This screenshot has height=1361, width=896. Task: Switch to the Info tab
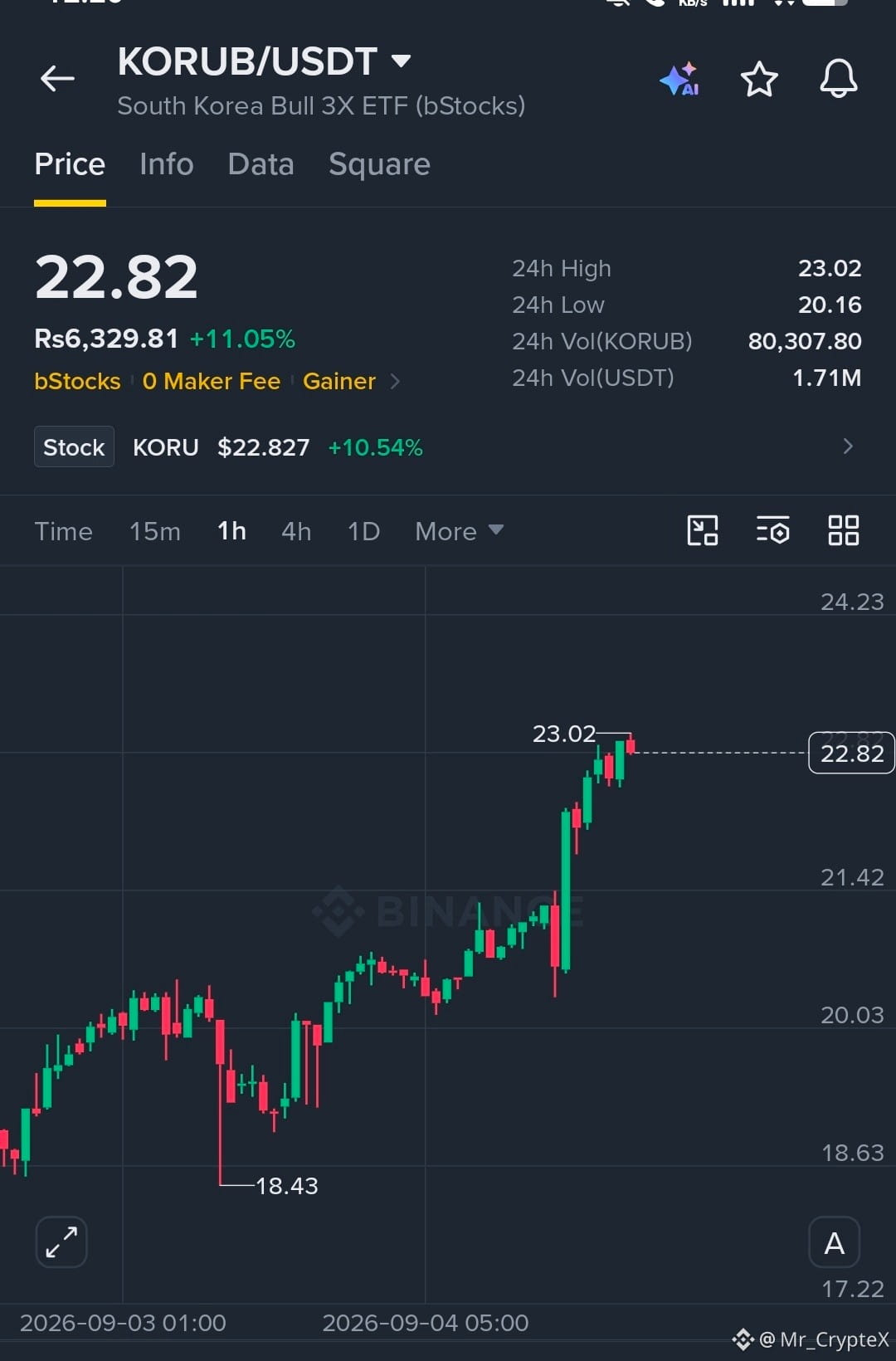point(167,164)
